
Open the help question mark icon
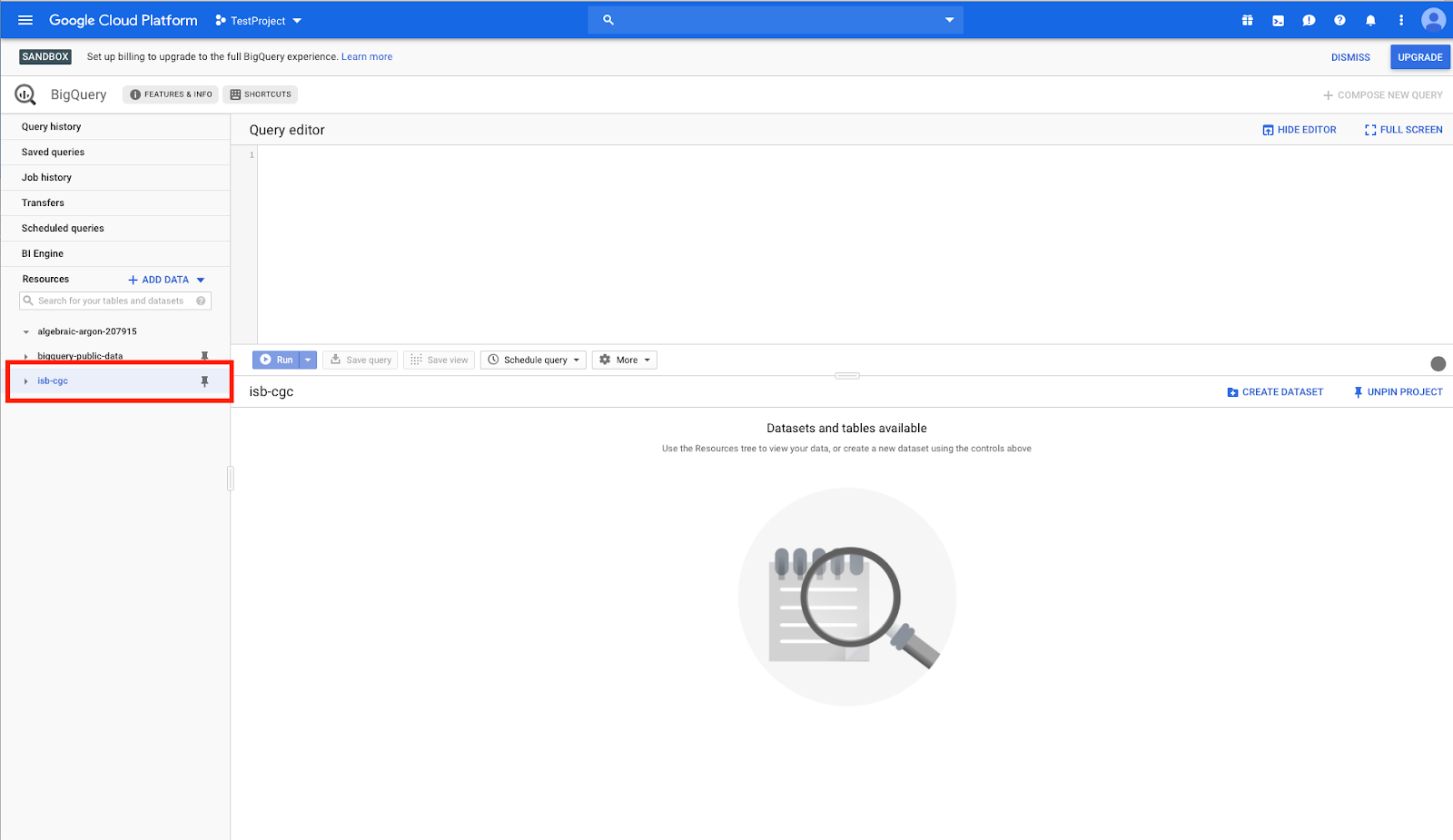[1339, 20]
